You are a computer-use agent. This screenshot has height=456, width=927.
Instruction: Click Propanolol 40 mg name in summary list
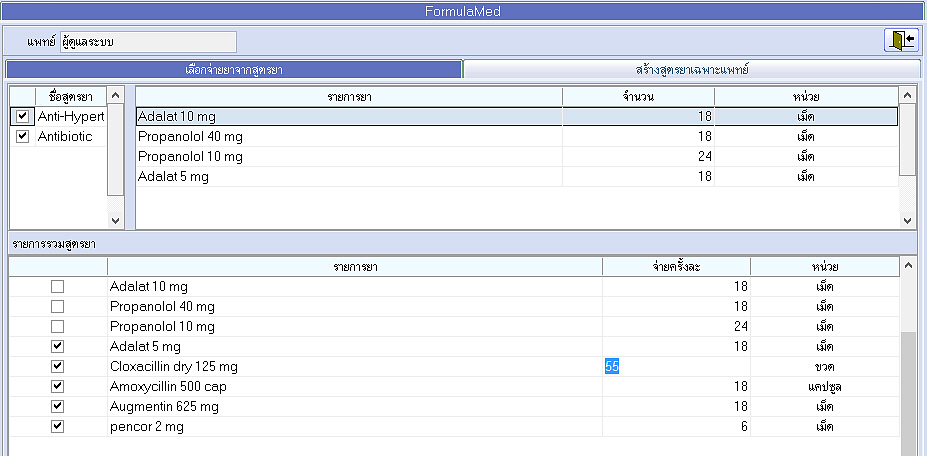[163, 307]
